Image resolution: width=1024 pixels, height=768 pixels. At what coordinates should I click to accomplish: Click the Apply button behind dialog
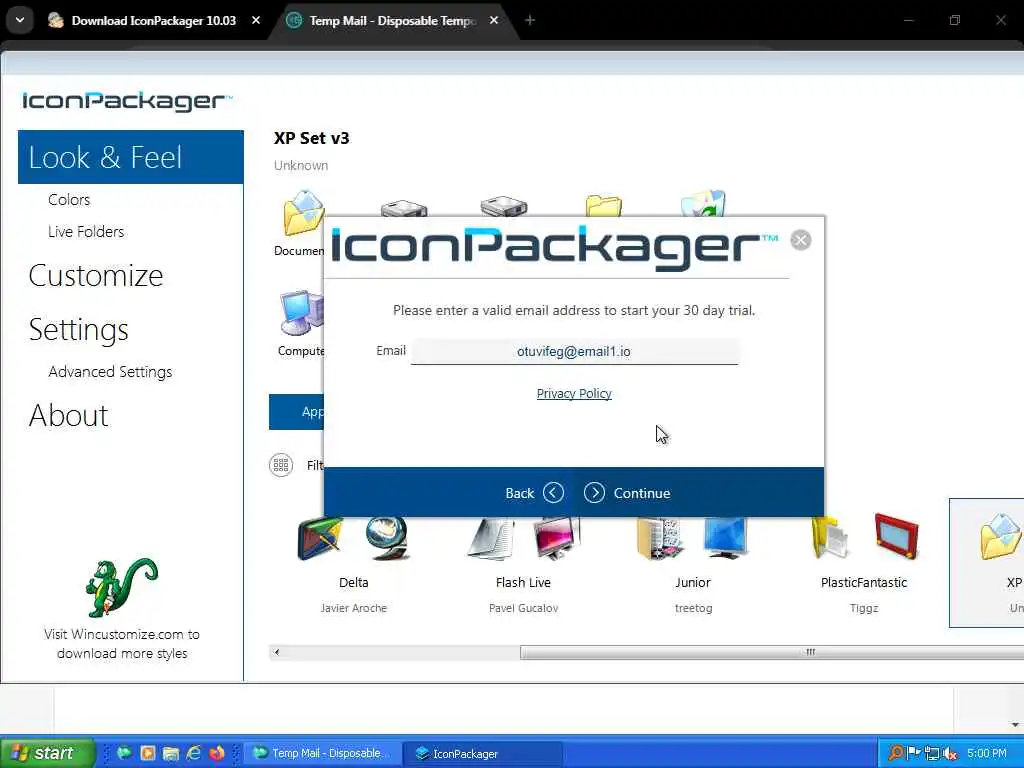point(296,412)
